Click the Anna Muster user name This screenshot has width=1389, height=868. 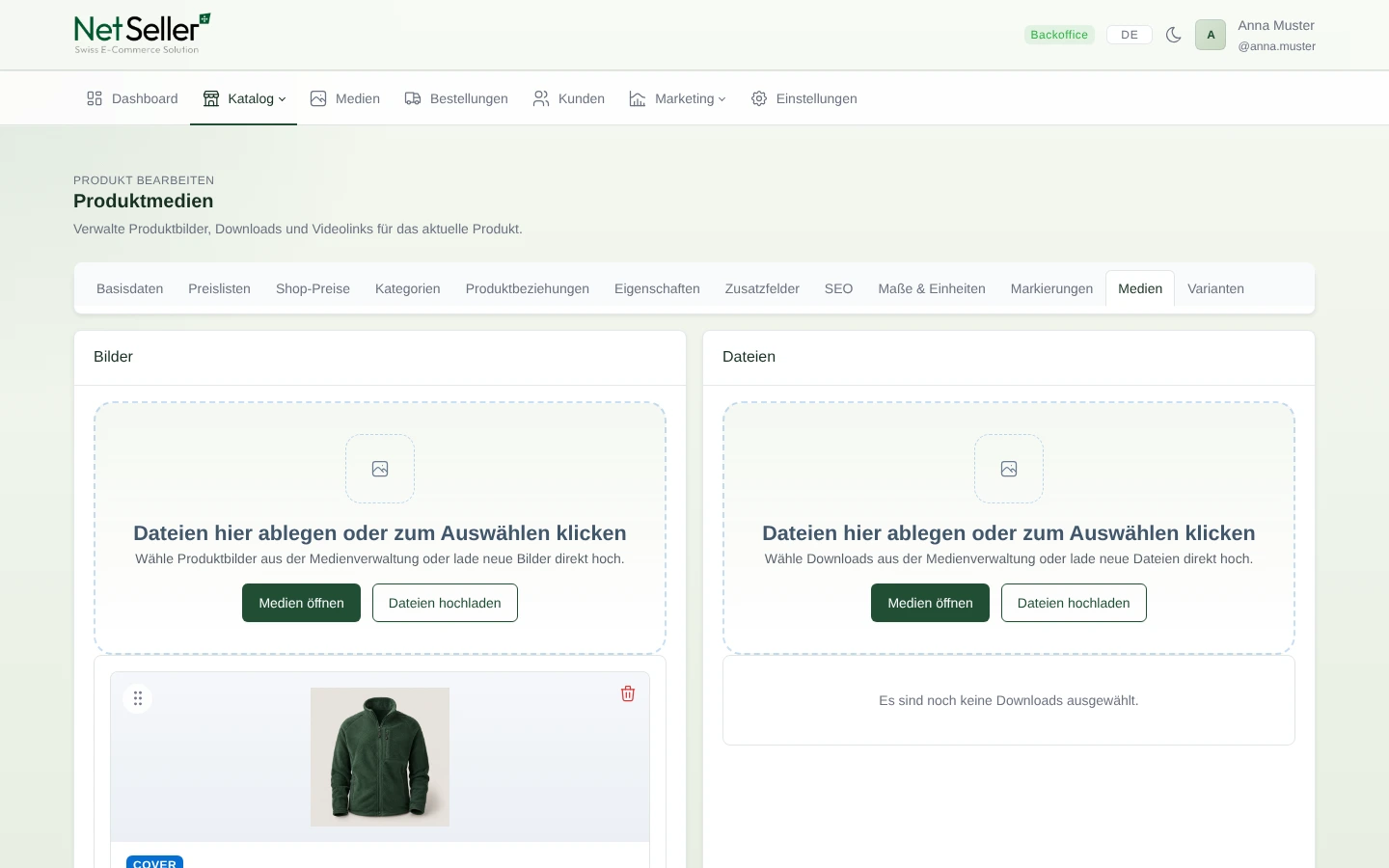pos(1276,25)
